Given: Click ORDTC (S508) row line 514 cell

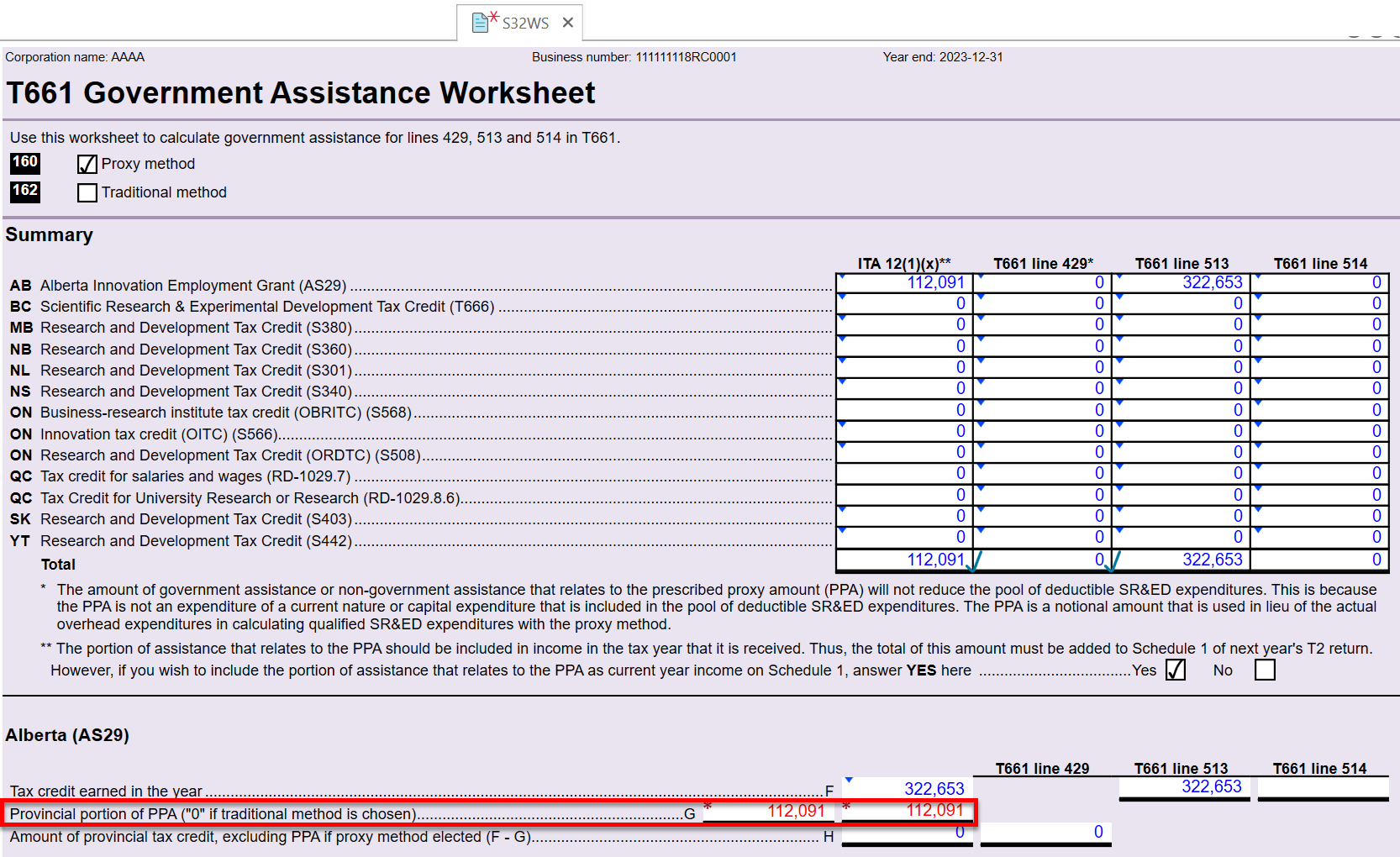Looking at the screenshot, I should (x=1320, y=452).
